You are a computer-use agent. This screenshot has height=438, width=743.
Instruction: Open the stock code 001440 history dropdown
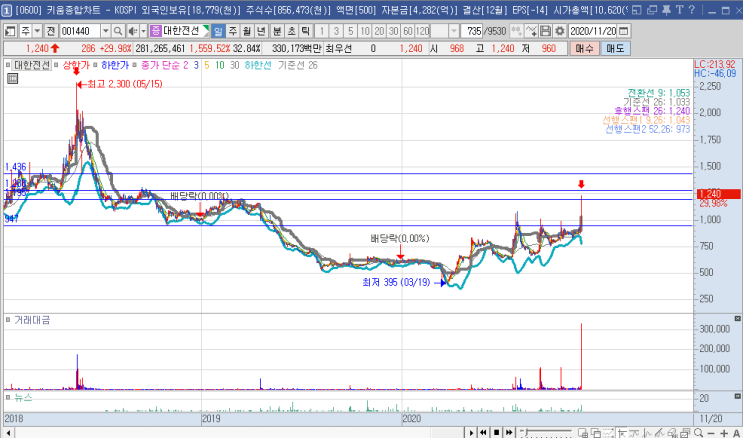[x=106, y=31]
